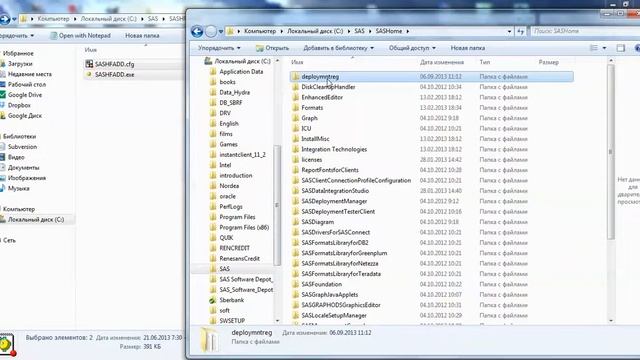This screenshot has height=360, width=640.
Task: Select the Formats folder icon
Action: (296, 107)
